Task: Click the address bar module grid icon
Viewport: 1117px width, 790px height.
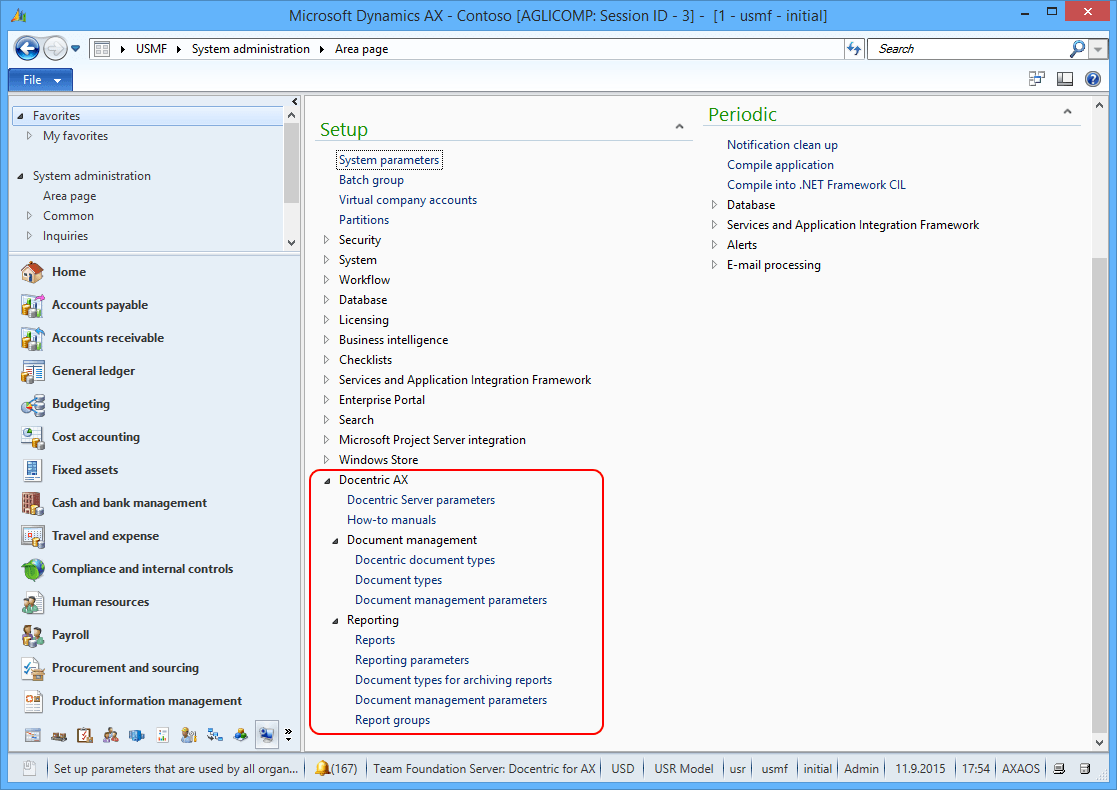Action: click(102, 49)
